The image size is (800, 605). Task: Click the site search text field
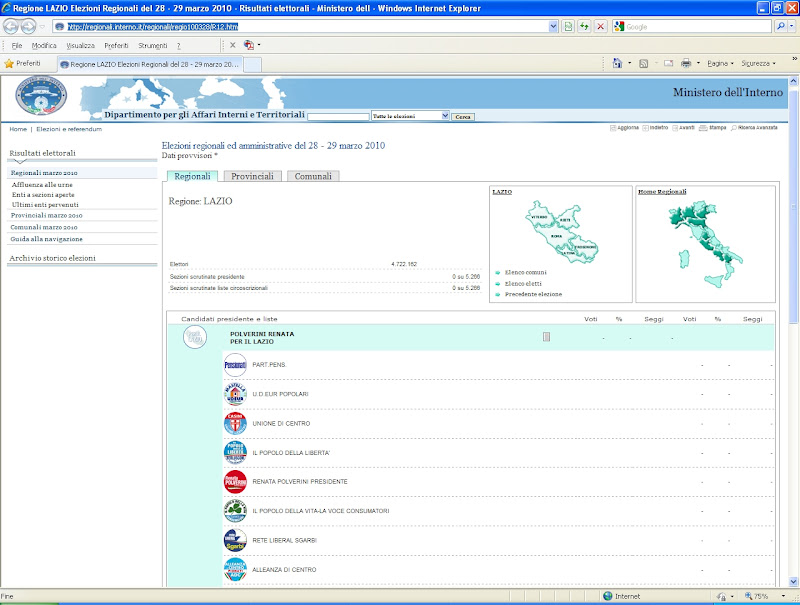[338, 116]
